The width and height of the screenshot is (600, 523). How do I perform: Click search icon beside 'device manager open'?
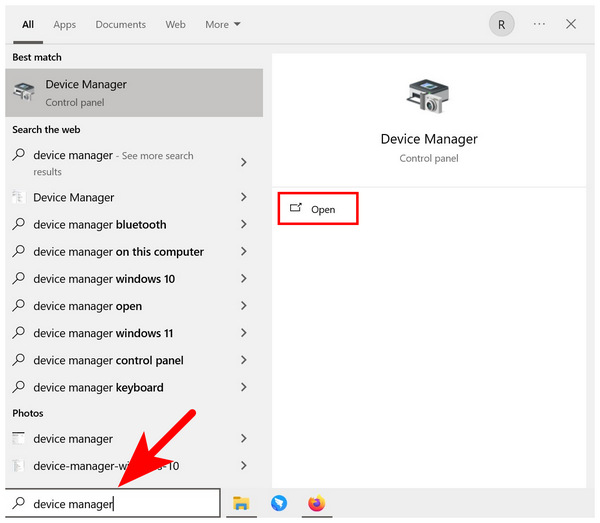coord(18,305)
